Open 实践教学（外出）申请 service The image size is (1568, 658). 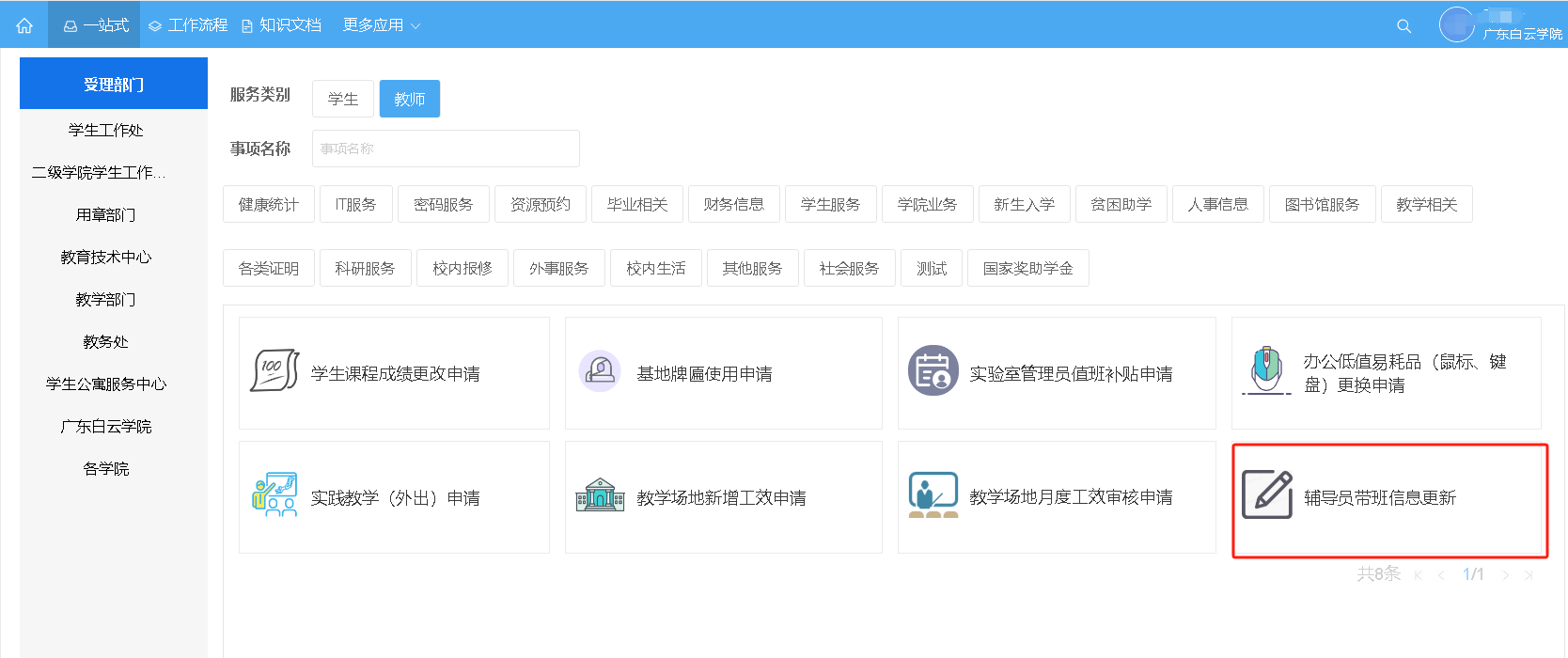[395, 497]
